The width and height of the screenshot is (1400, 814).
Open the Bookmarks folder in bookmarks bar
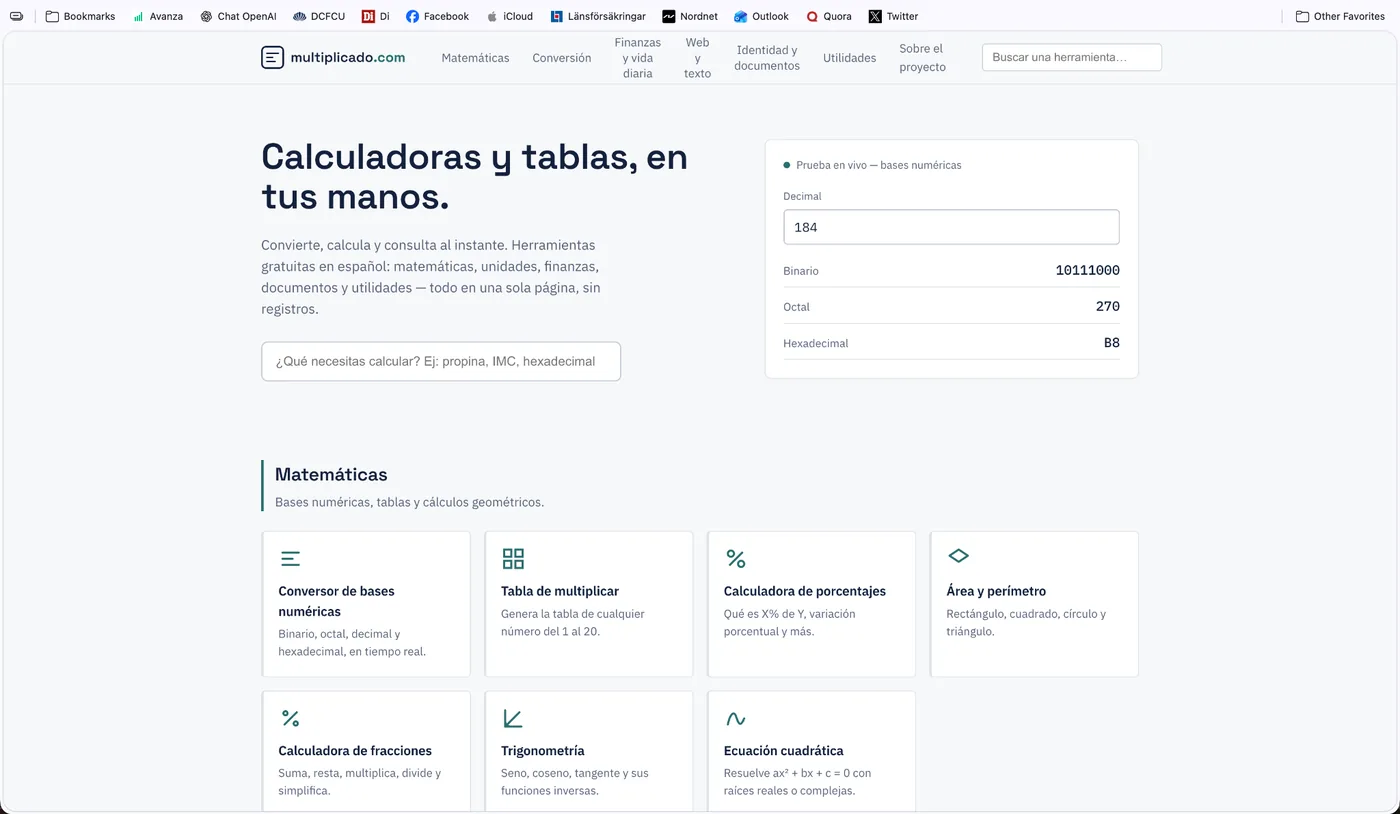click(80, 16)
